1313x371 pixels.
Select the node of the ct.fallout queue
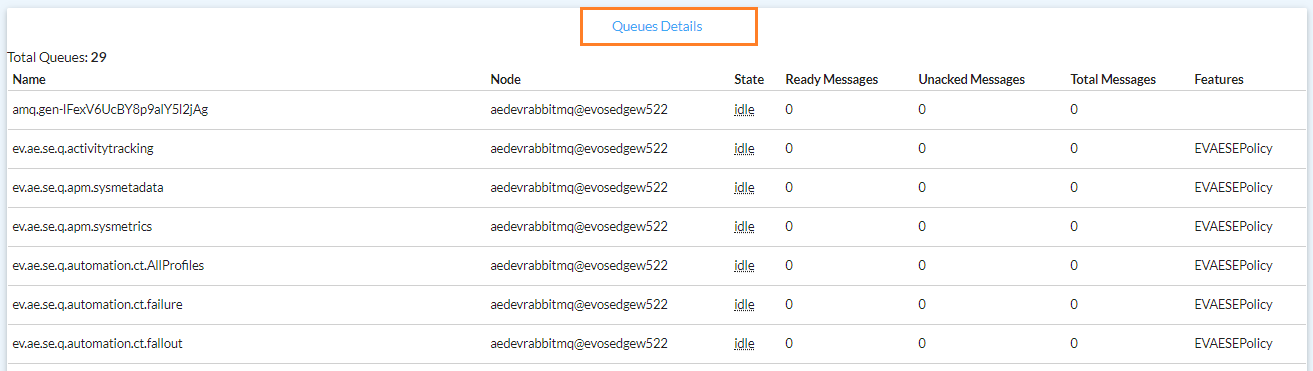(579, 344)
